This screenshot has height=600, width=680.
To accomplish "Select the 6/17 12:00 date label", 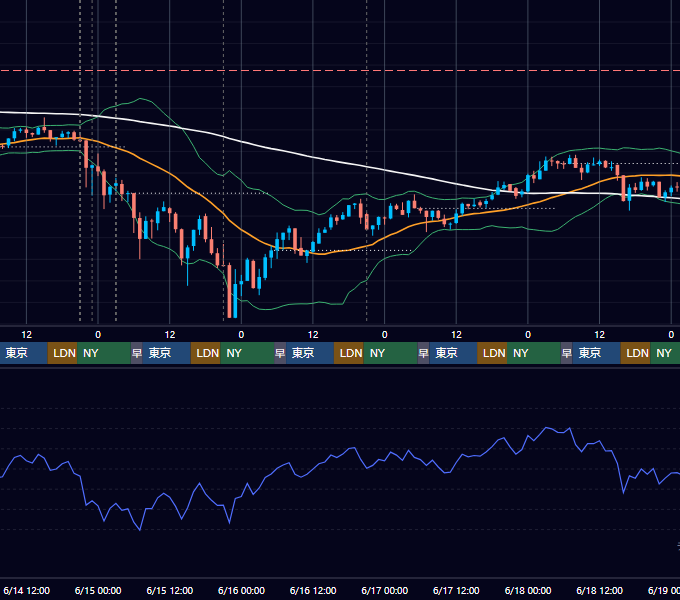I will point(456,590).
